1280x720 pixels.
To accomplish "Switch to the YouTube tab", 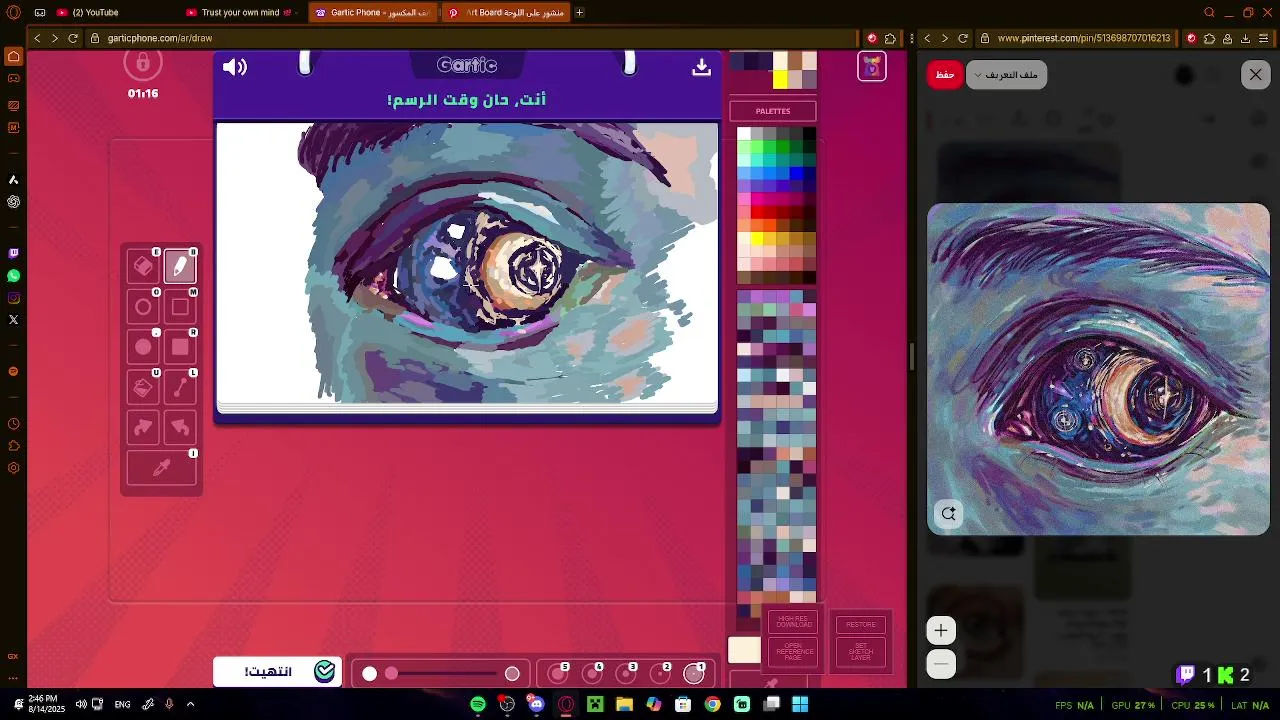I will (95, 12).
